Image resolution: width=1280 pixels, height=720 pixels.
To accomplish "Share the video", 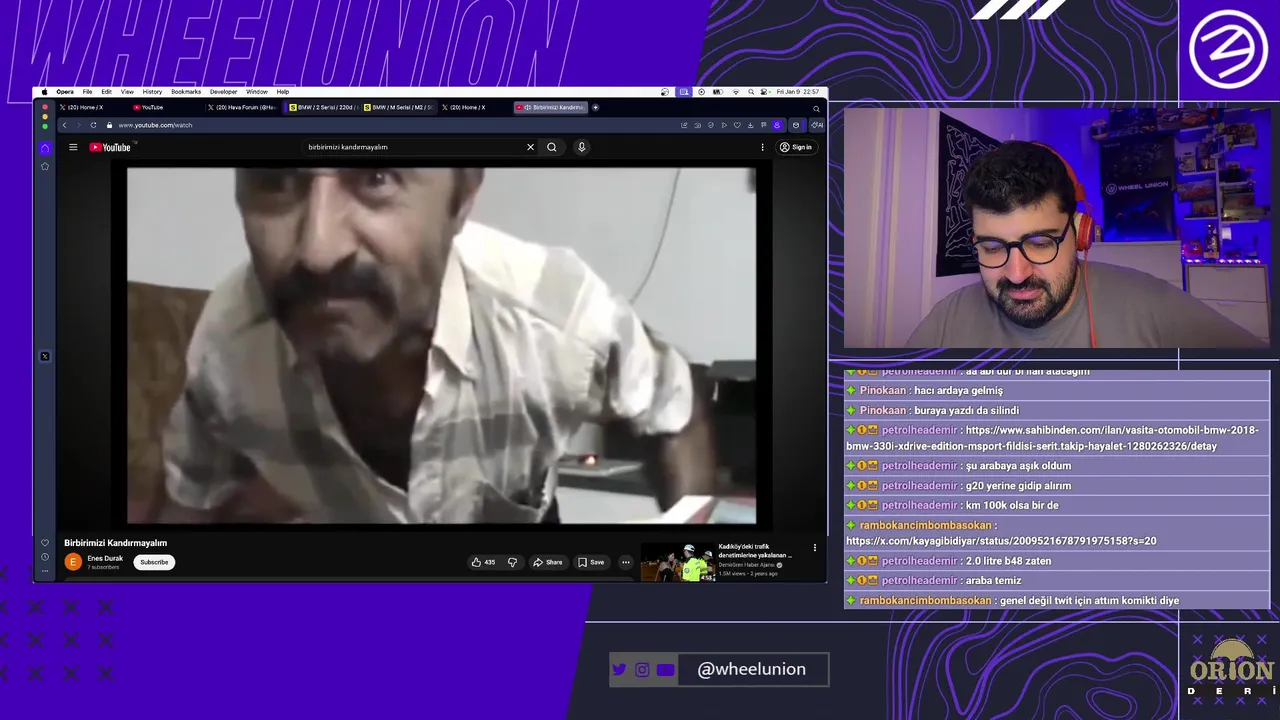I will 547,562.
